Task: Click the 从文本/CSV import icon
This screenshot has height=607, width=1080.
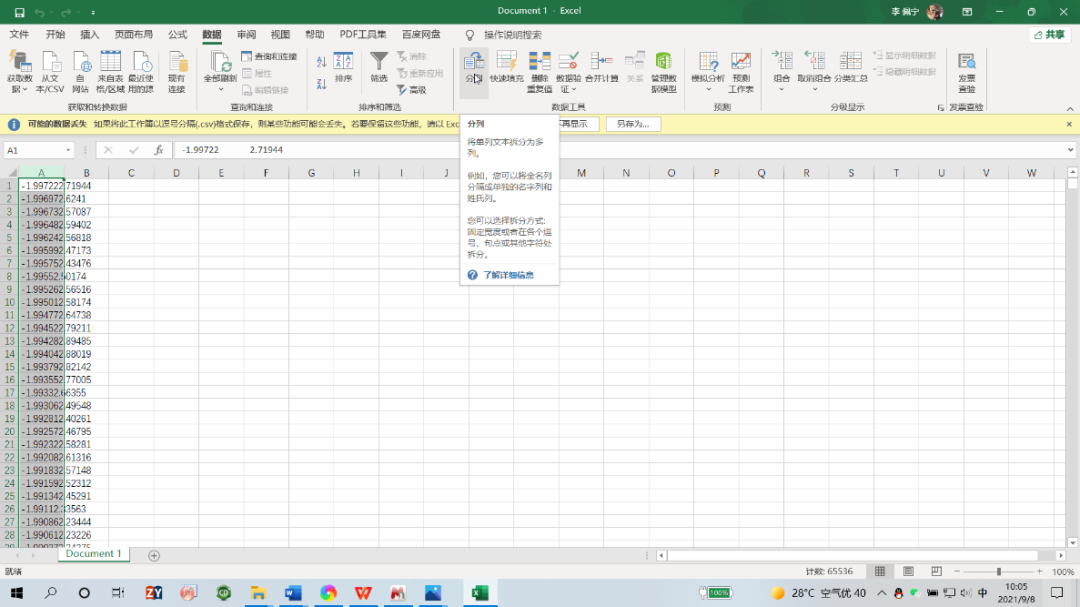Action: tap(50, 72)
